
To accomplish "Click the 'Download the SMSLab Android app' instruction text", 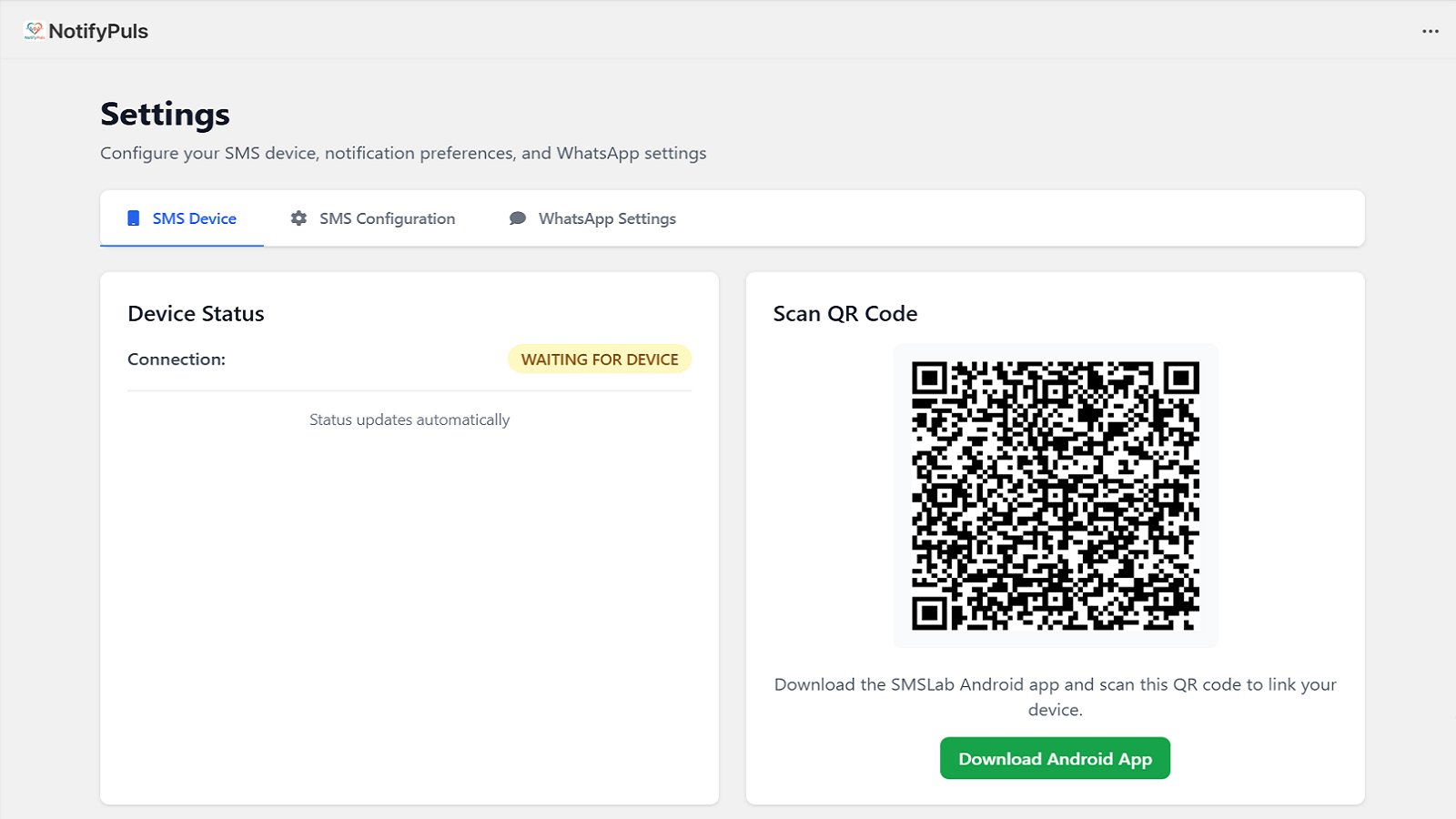I will coord(1056,697).
